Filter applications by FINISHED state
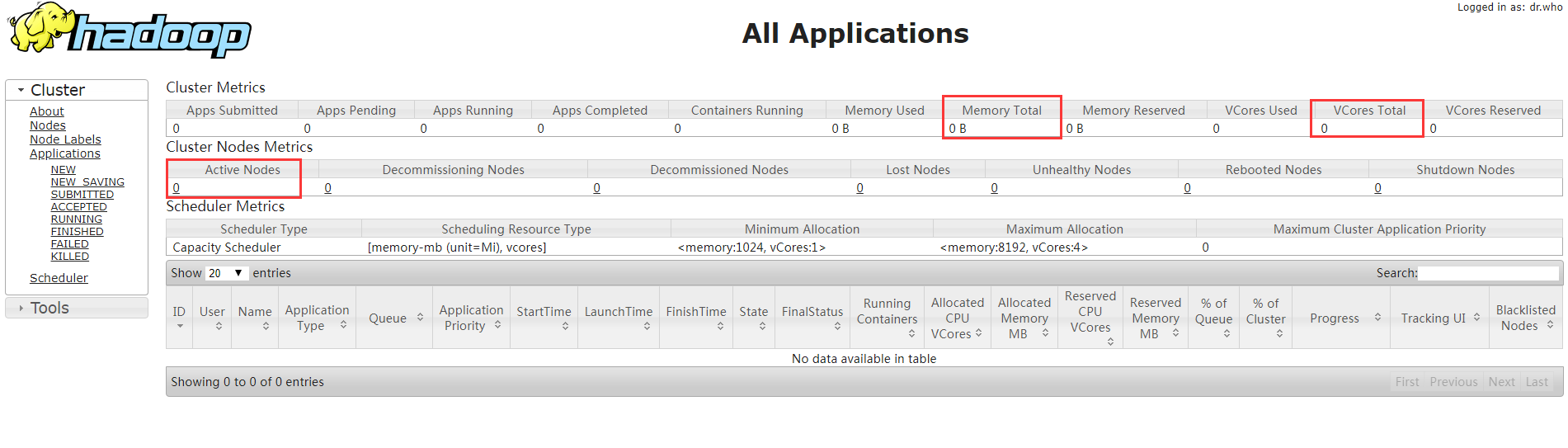Screen dimensions: 1568x448 [x=78, y=232]
